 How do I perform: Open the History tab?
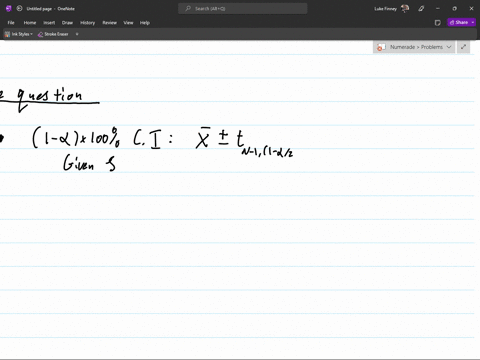(x=87, y=23)
